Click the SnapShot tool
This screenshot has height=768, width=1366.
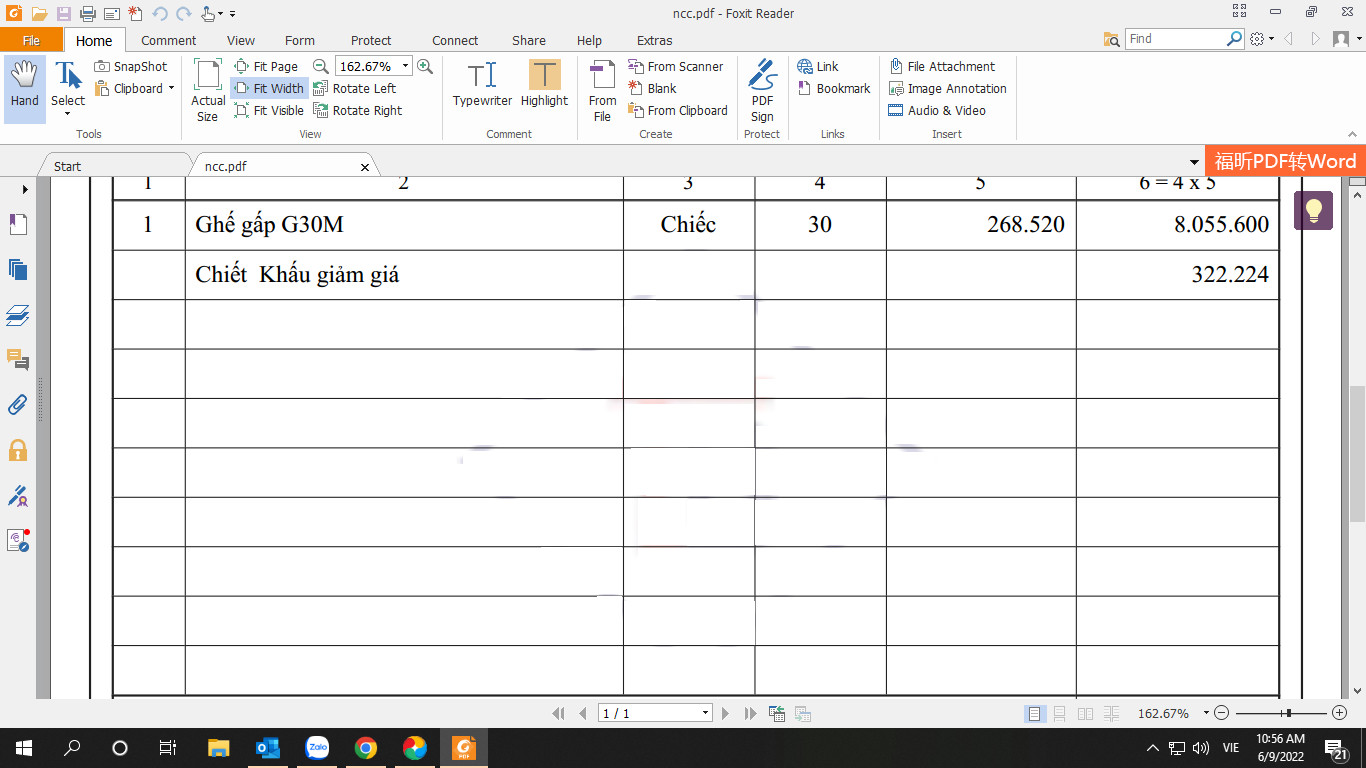pyautogui.click(x=131, y=67)
